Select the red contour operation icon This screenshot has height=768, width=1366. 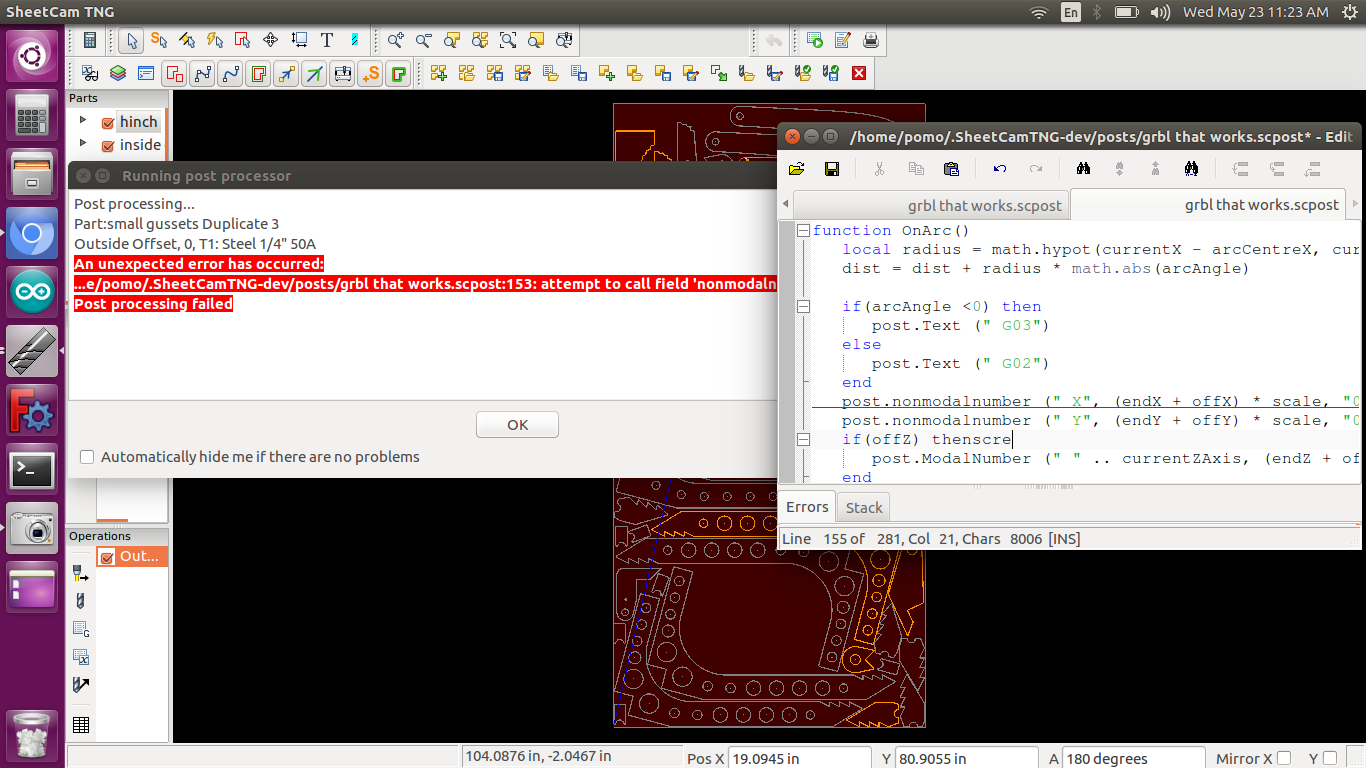point(174,73)
